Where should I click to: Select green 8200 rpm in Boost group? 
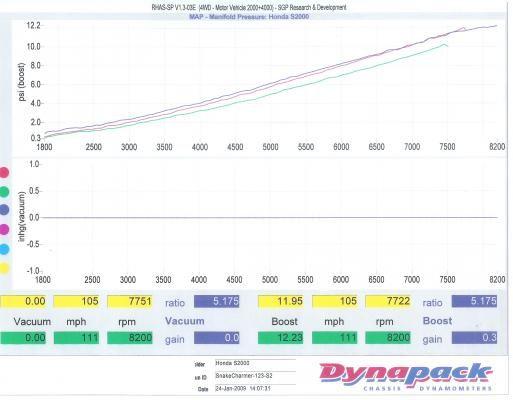tap(388, 338)
